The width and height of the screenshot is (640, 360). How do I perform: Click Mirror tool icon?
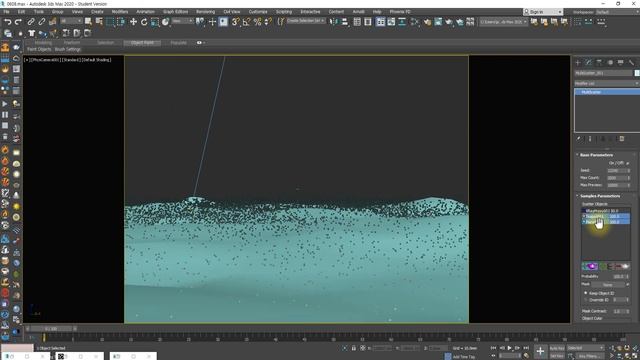(x=334, y=22)
